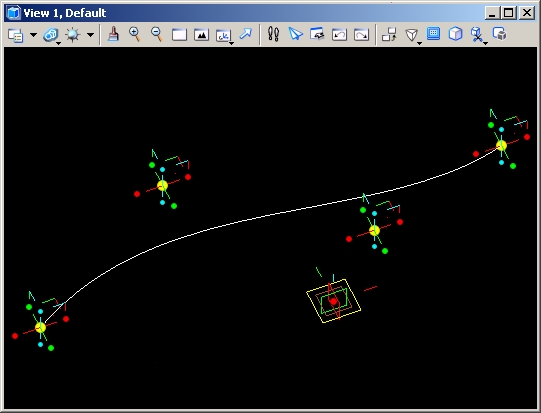Click the View Previous undo icon
Image resolution: width=541 pixels, height=413 pixels.
click(339, 35)
